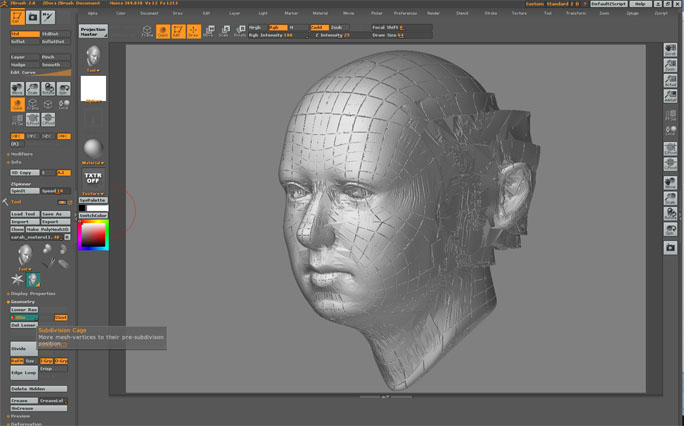Click the Spin icon in the right shelf
This screenshot has width=684, height=426.
pyautogui.click(x=670, y=229)
